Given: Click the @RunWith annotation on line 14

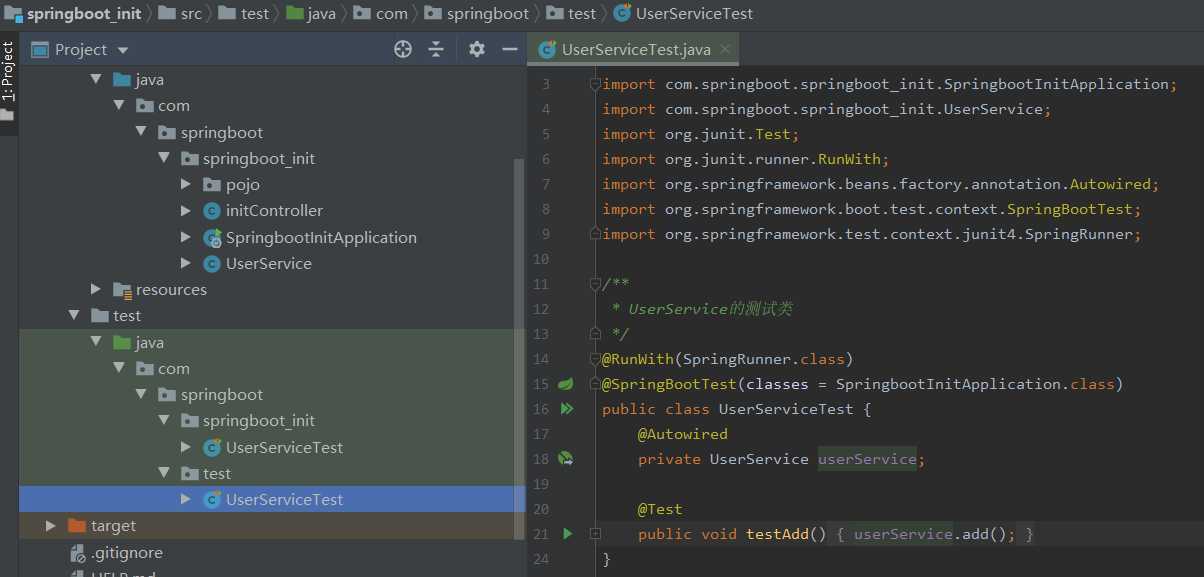Looking at the screenshot, I should click(638, 359).
